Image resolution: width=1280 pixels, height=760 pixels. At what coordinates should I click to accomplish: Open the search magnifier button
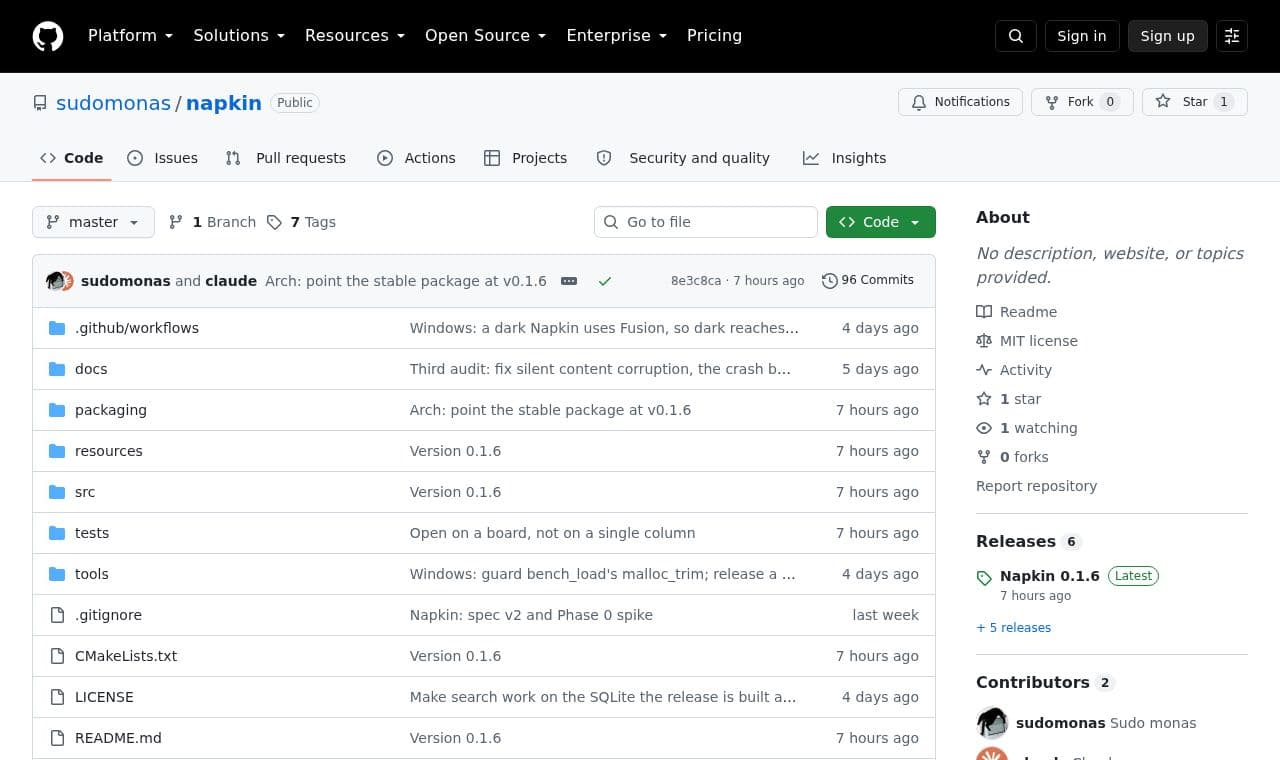[x=1016, y=36]
